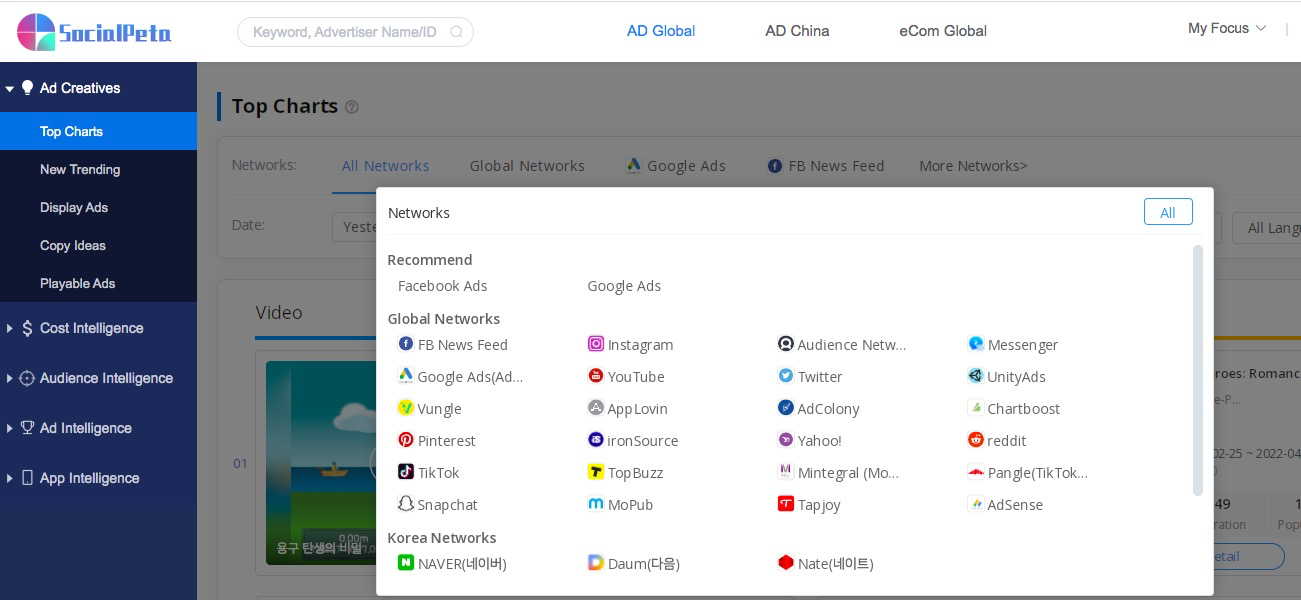Click the help icon beside Top Charts

(352, 107)
